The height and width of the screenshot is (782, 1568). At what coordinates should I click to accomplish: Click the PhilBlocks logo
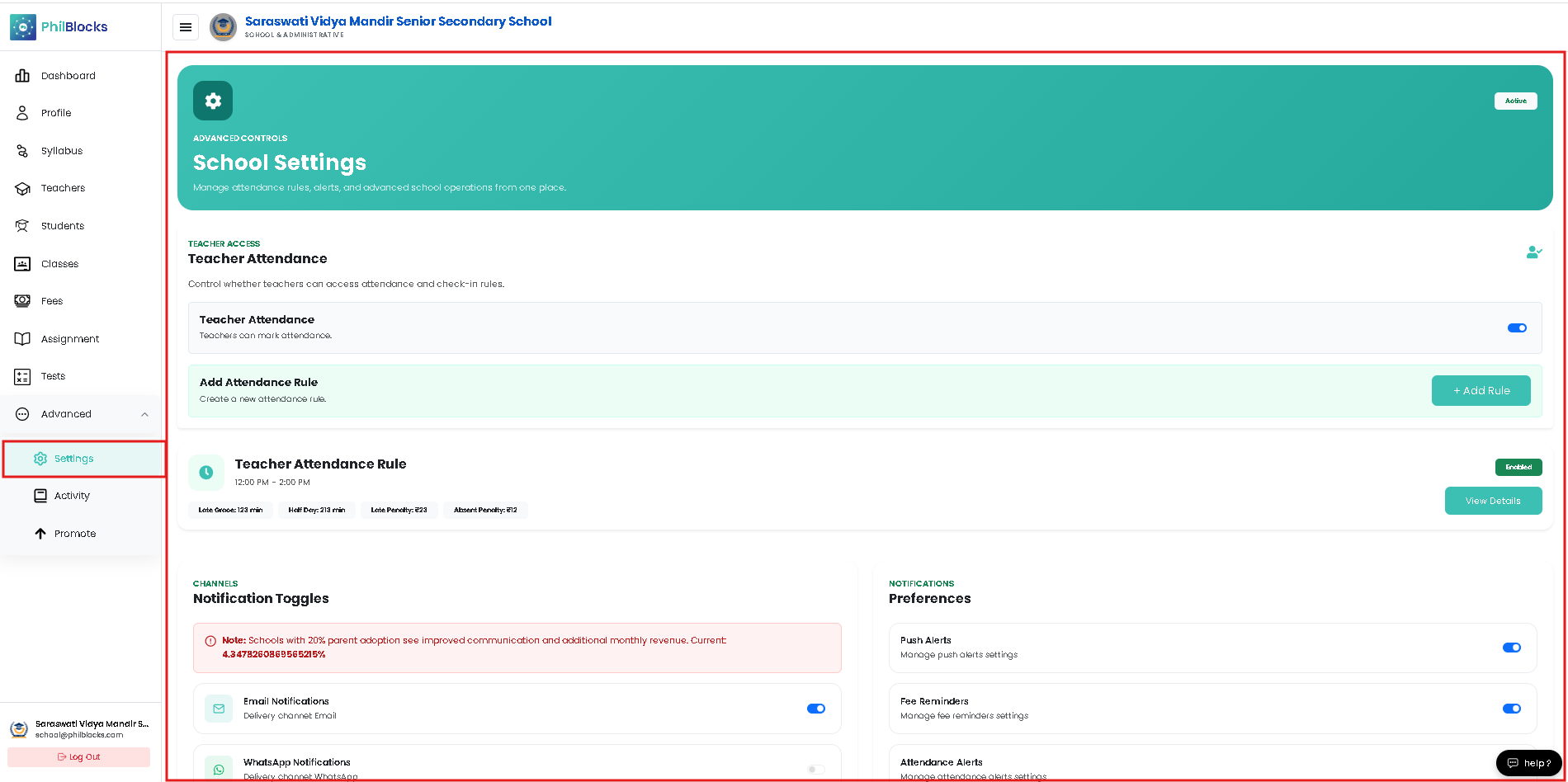click(59, 26)
